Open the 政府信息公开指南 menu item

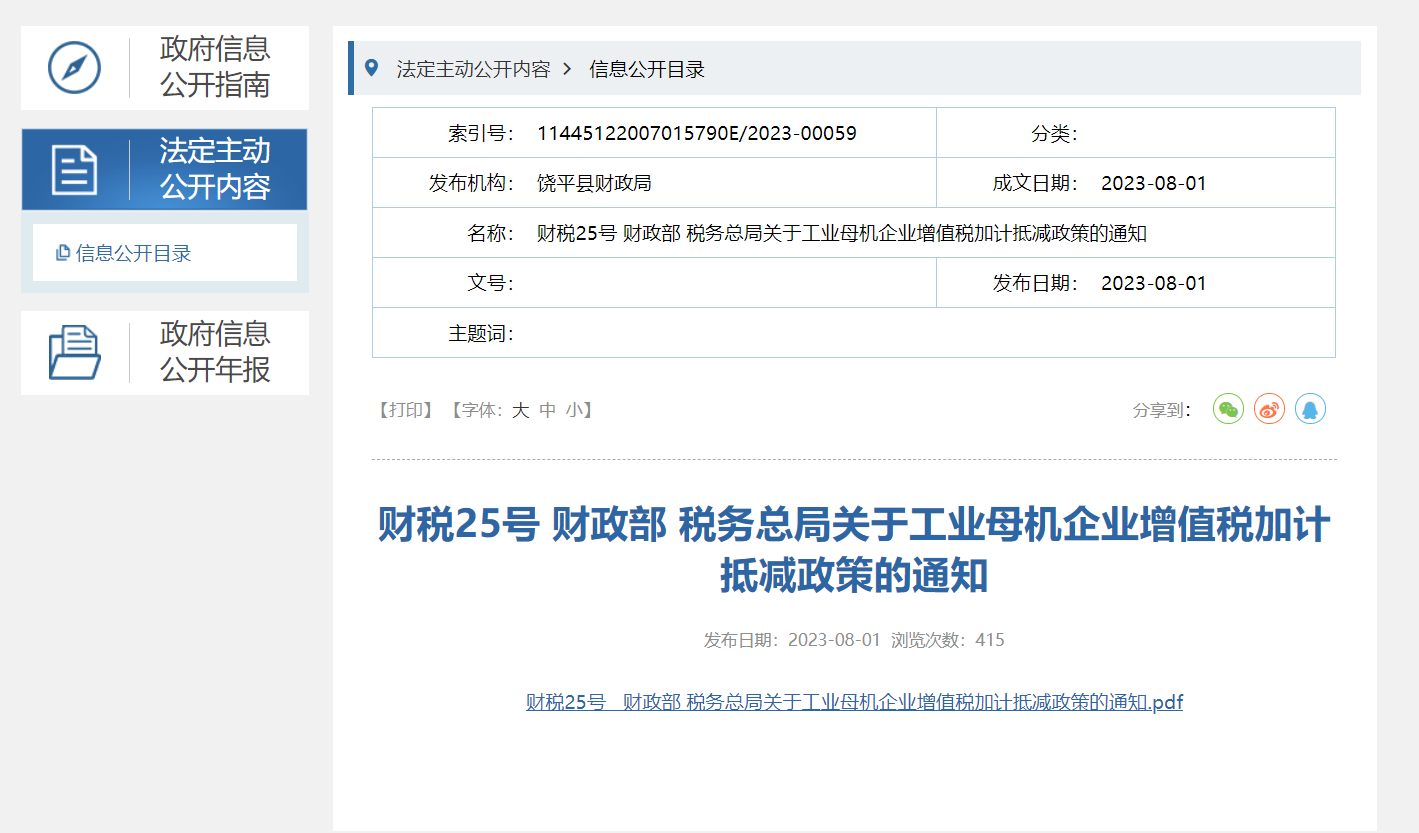pos(215,67)
